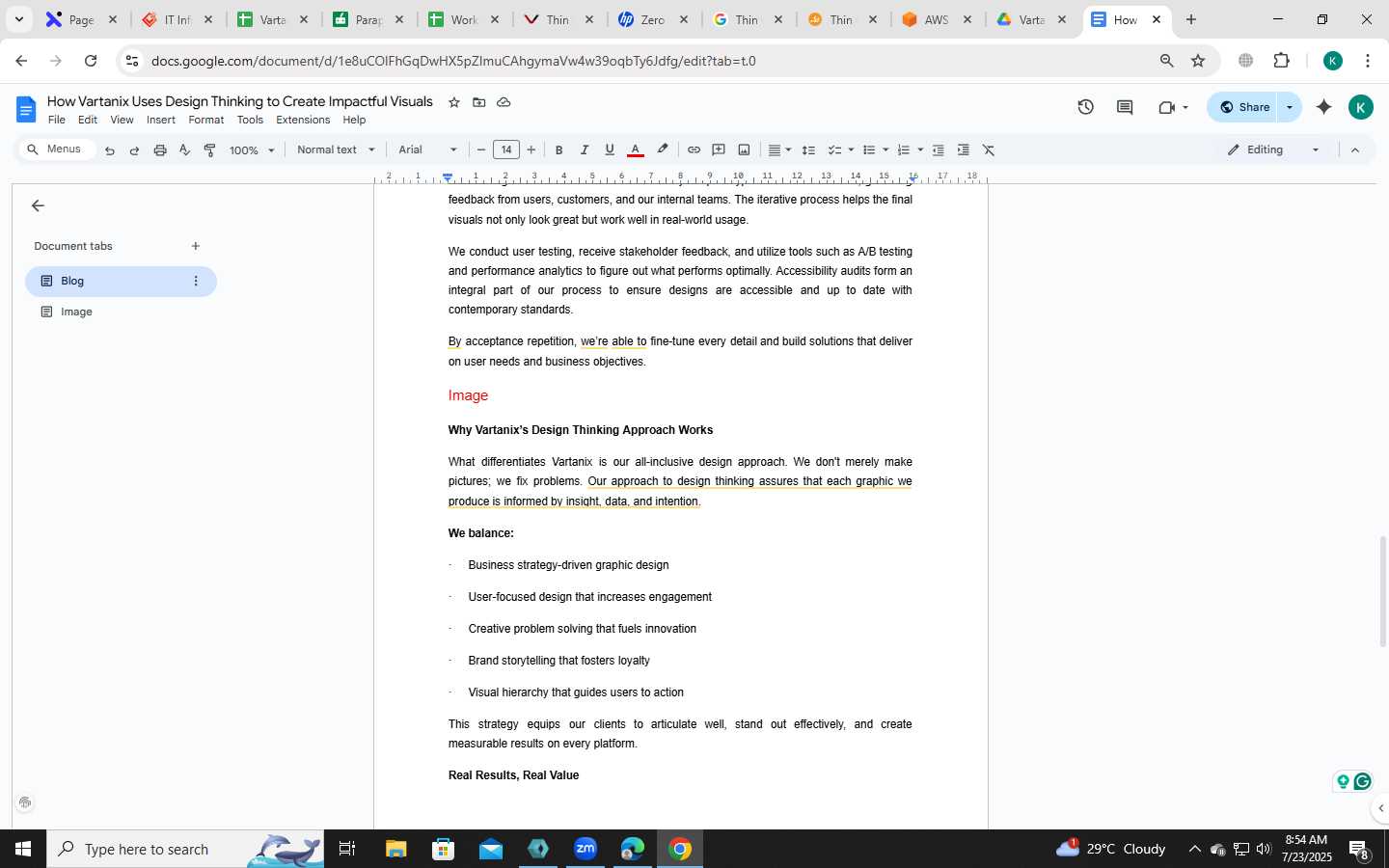Star this document

click(454, 102)
